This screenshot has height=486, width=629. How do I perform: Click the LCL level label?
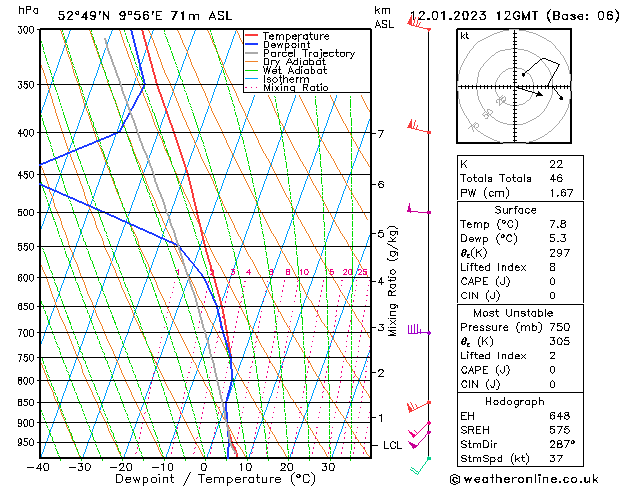coord(392,446)
